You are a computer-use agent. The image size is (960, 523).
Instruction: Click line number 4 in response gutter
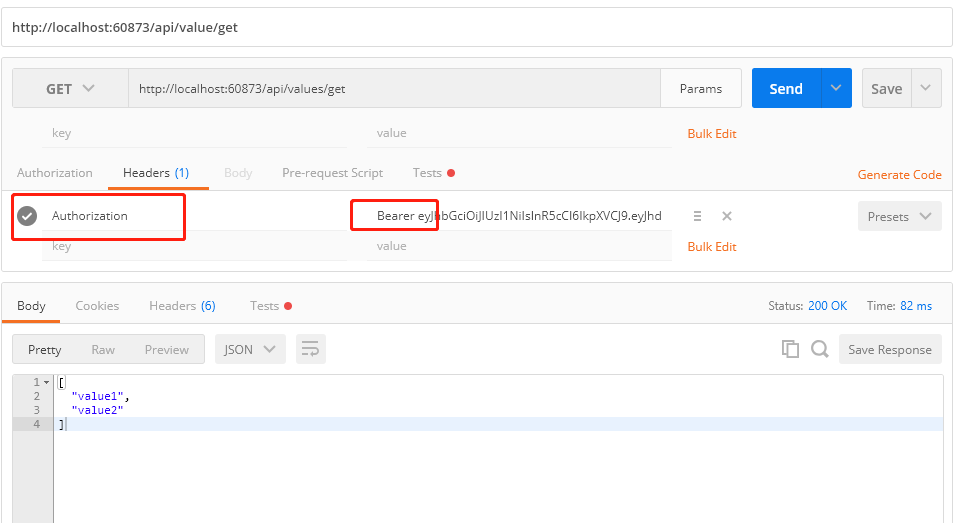point(37,424)
